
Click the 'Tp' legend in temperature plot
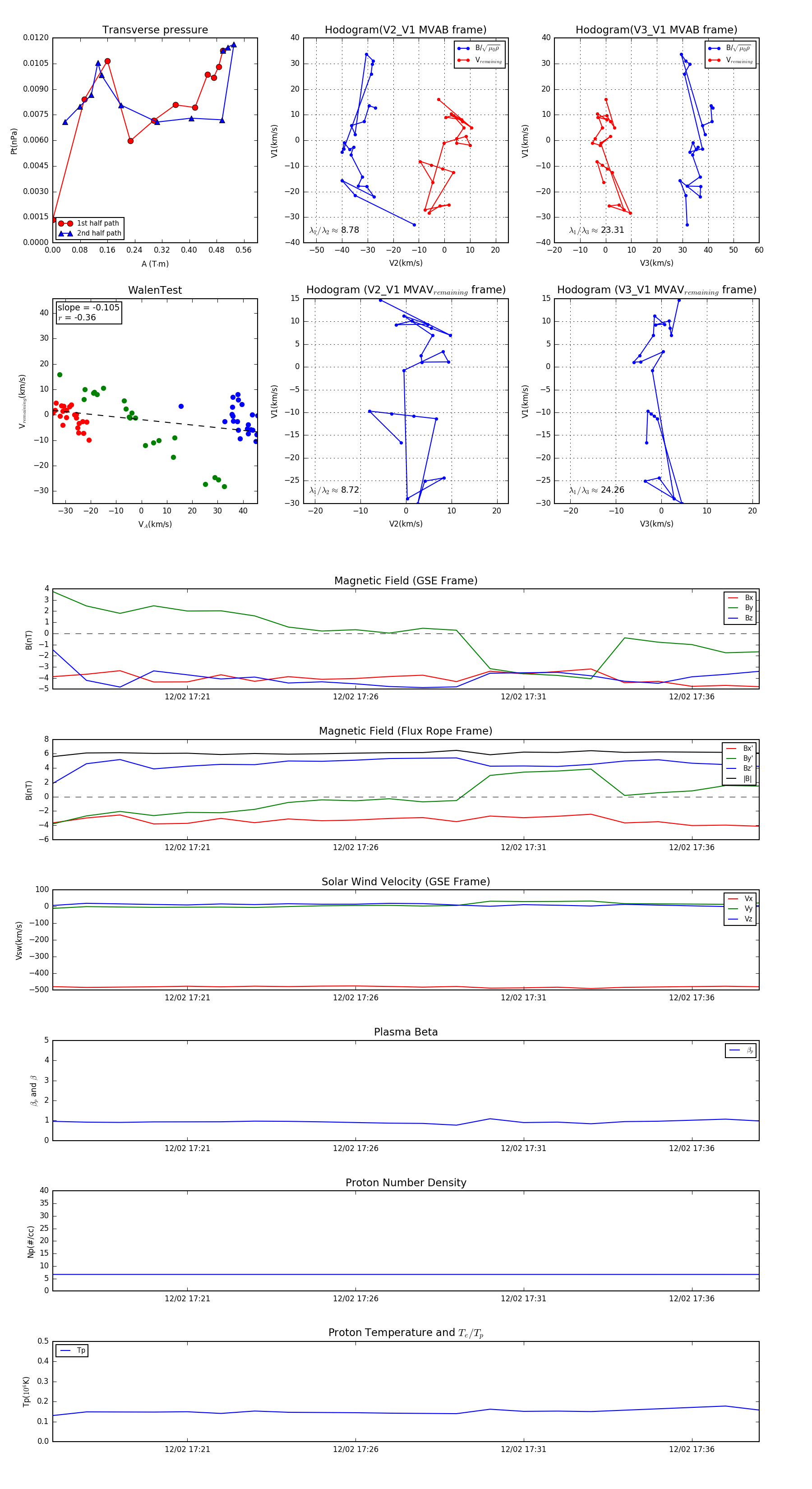click(x=72, y=1351)
